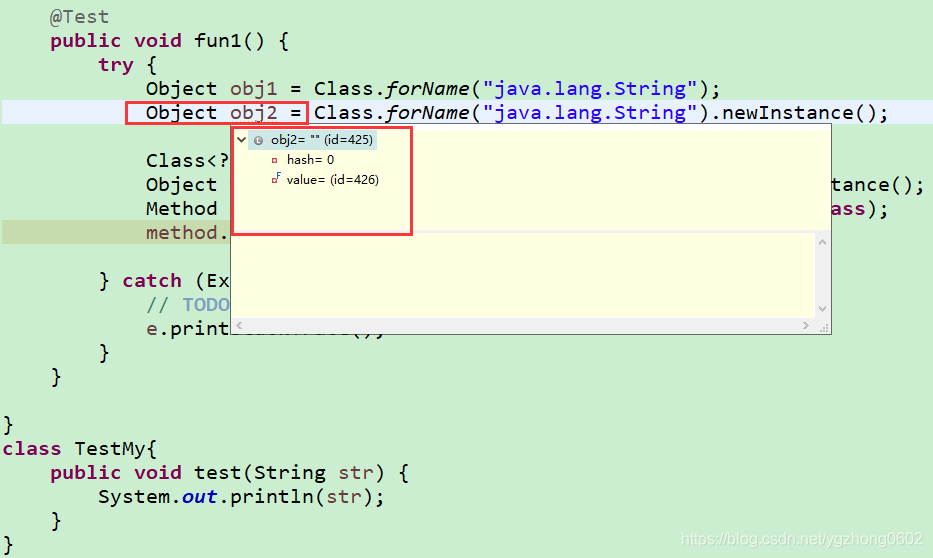
Task: Click the detail pane scroll up arrow
Action: (x=822, y=242)
